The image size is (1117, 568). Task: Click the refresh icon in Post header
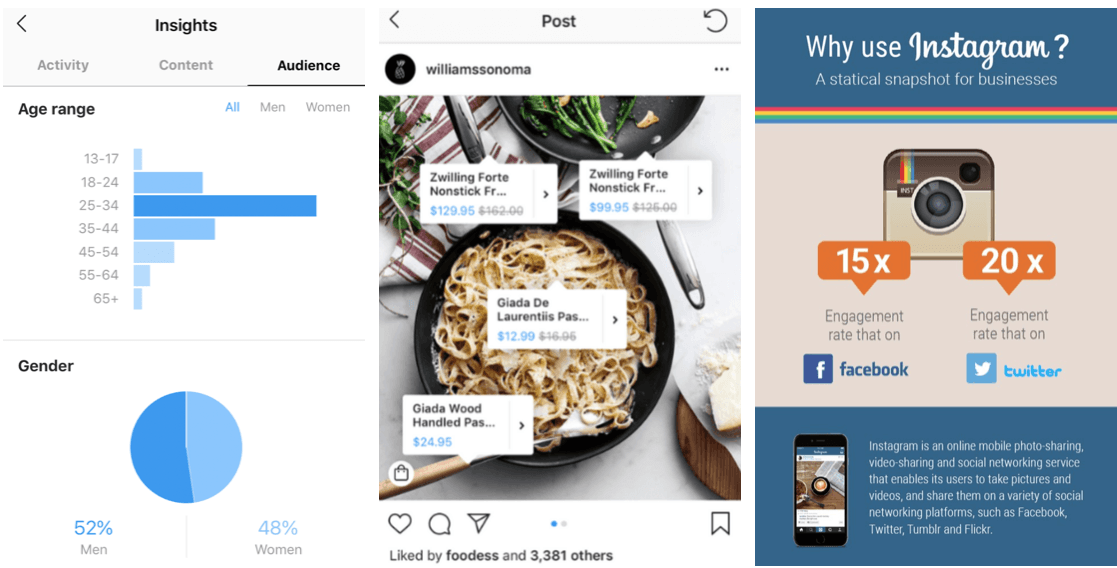coord(715,21)
